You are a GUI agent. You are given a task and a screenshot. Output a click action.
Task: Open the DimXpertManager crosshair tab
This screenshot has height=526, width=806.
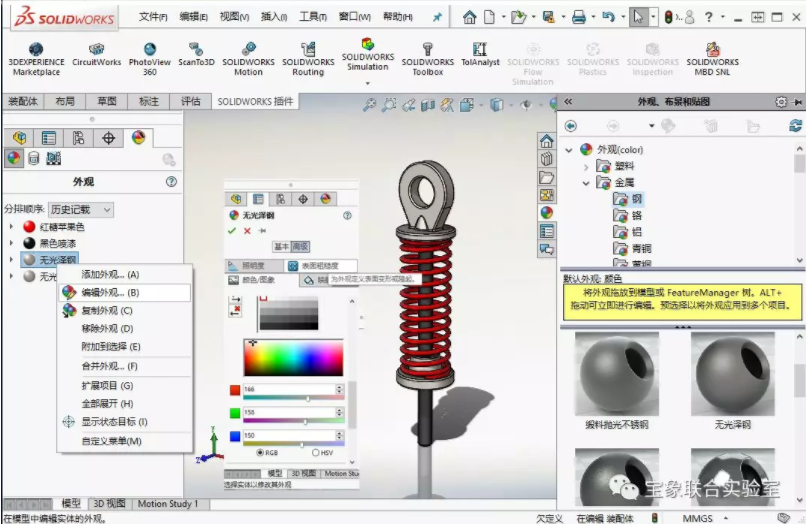coord(108,137)
